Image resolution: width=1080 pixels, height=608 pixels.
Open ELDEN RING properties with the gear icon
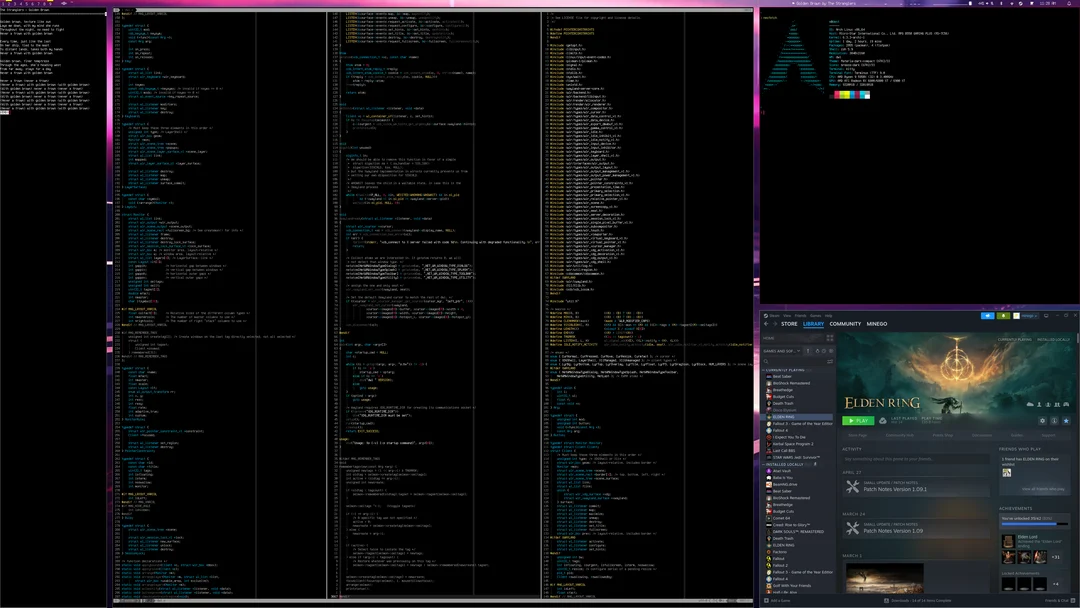1043,420
